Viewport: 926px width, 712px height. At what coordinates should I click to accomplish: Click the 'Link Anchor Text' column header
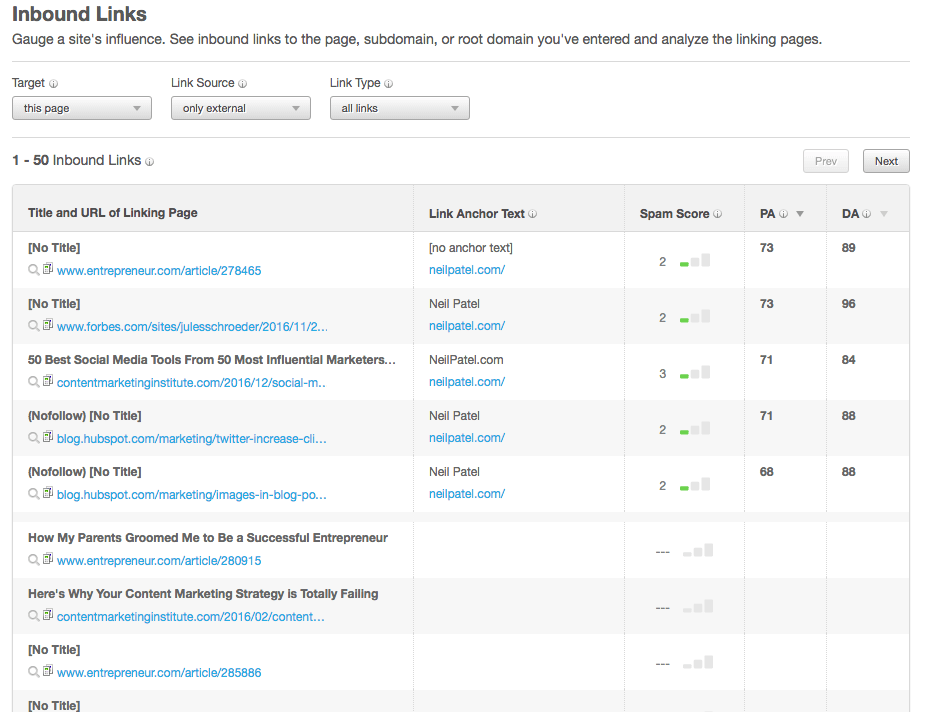477,214
